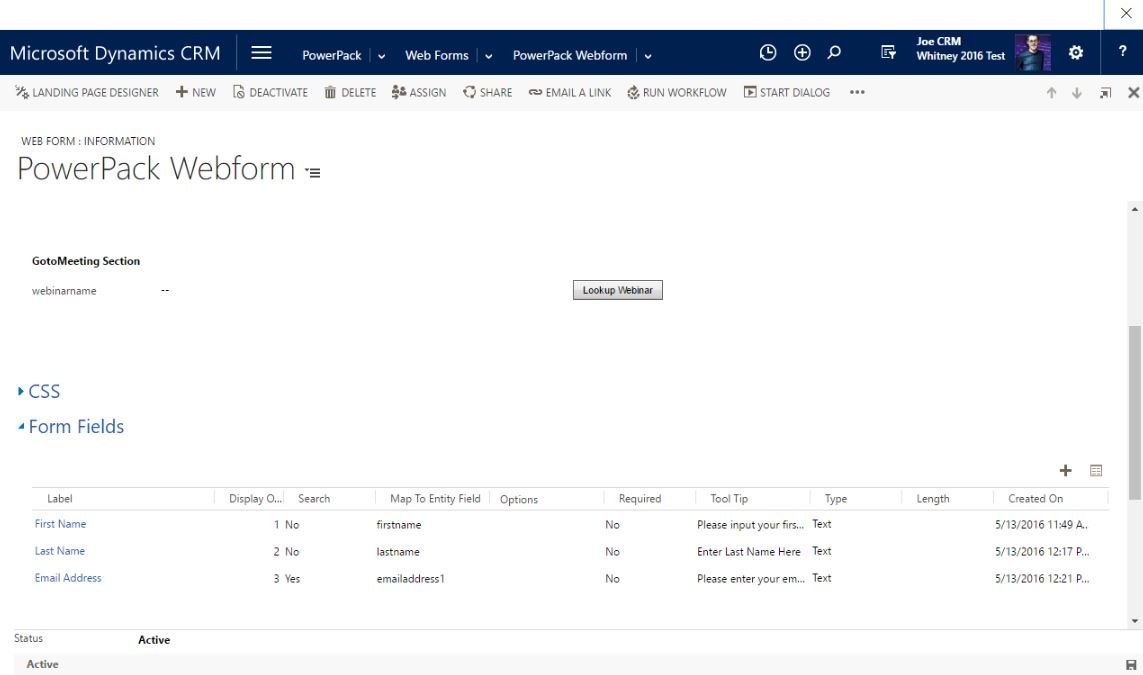Viewport: 1143px width, 675px height.
Task: Add a new form field record
Action: pos(1066,470)
